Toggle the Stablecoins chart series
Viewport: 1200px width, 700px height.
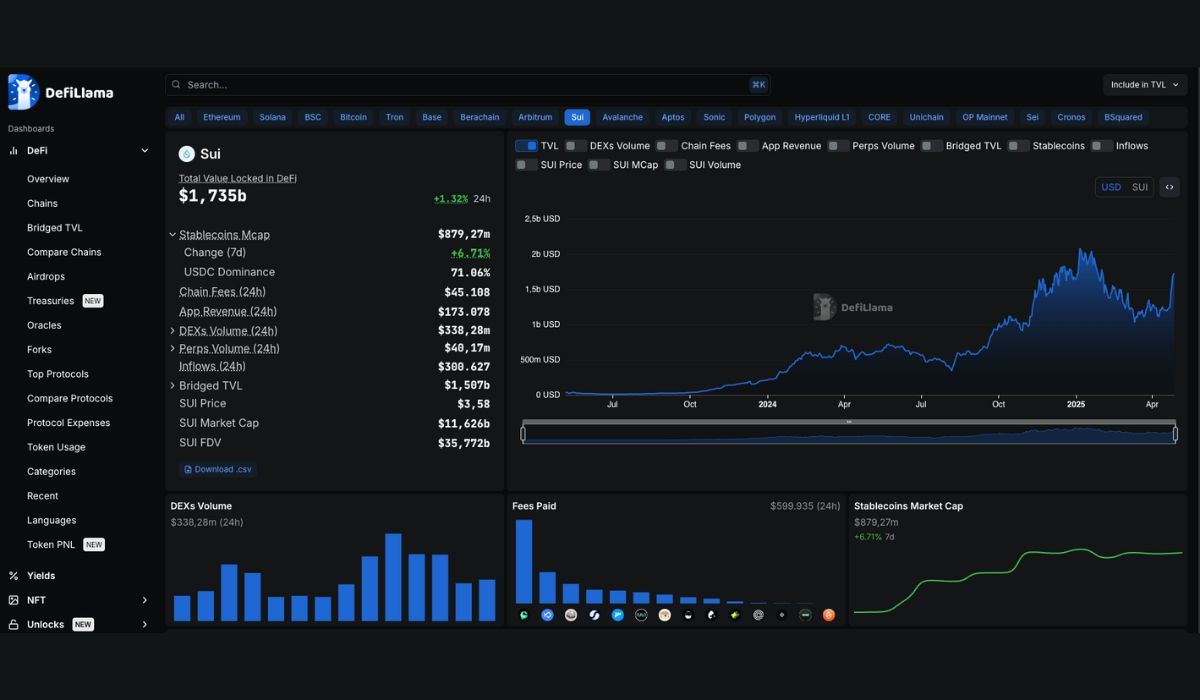click(1018, 146)
